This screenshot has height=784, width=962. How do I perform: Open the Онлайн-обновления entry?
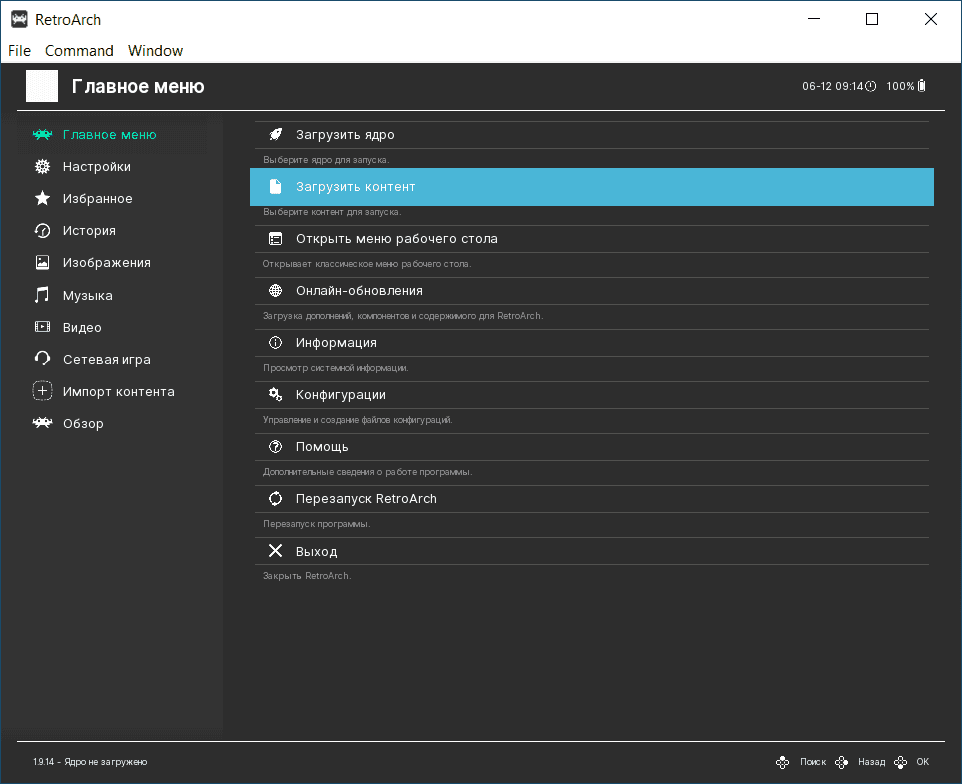click(x=591, y=291)
